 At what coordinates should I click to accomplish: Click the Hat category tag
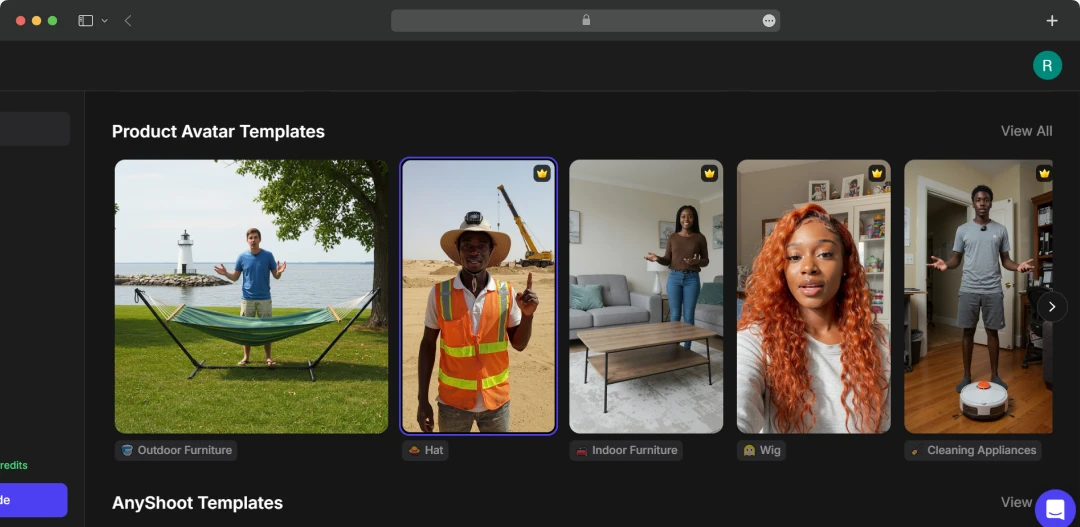coord(425,451)
